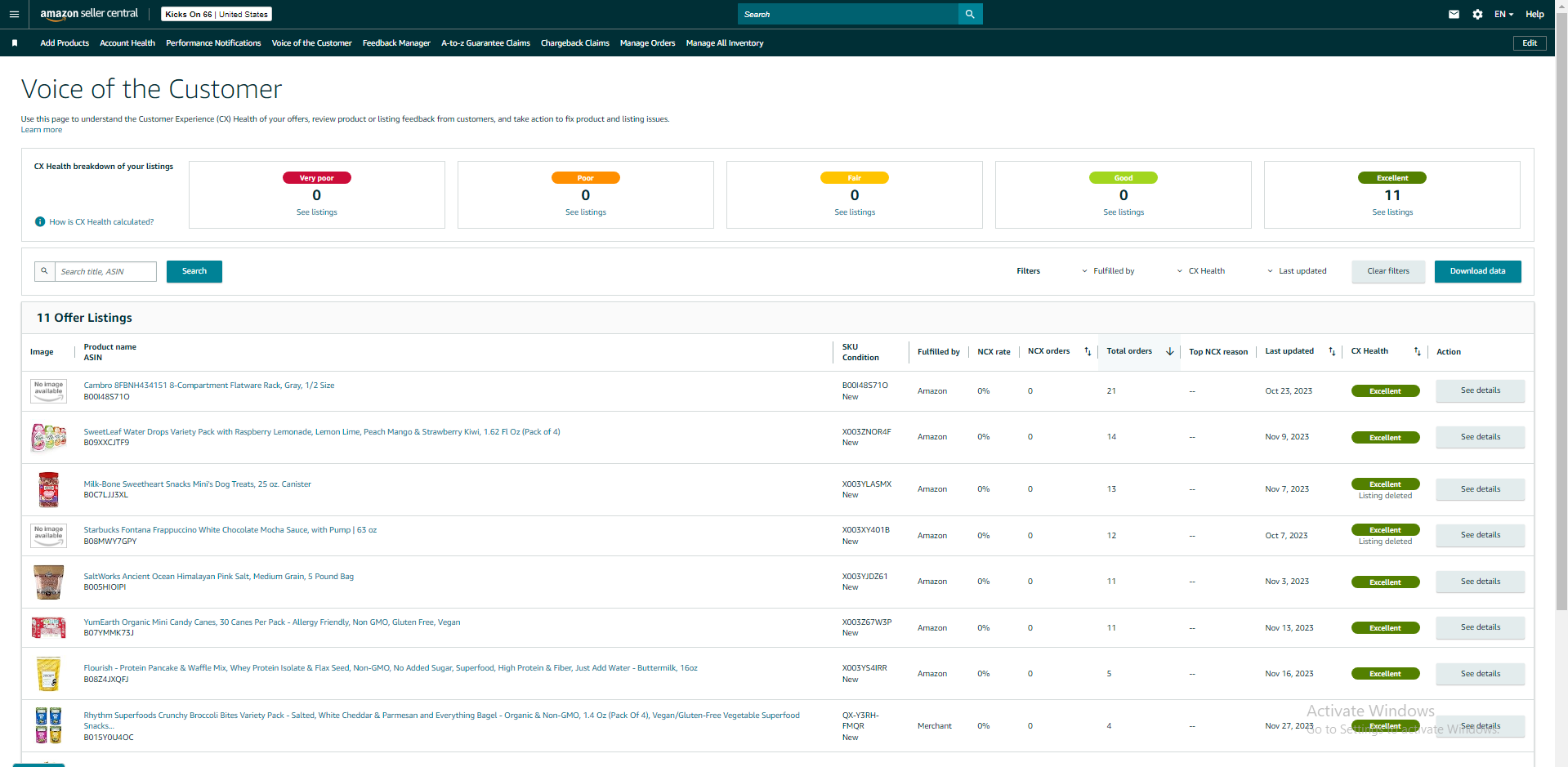The image size is (1568, 767).
Task: Click the Help link
Action: [1534, 14]
